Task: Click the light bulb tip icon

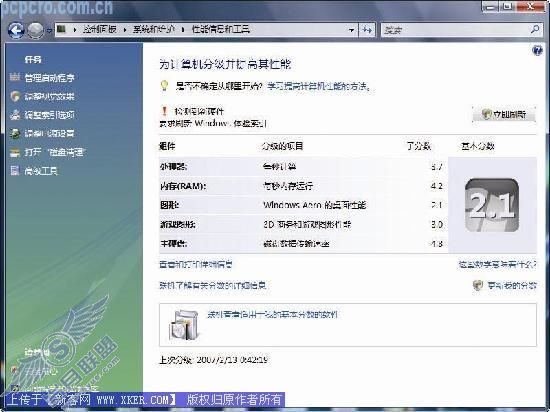Action: 164,86
